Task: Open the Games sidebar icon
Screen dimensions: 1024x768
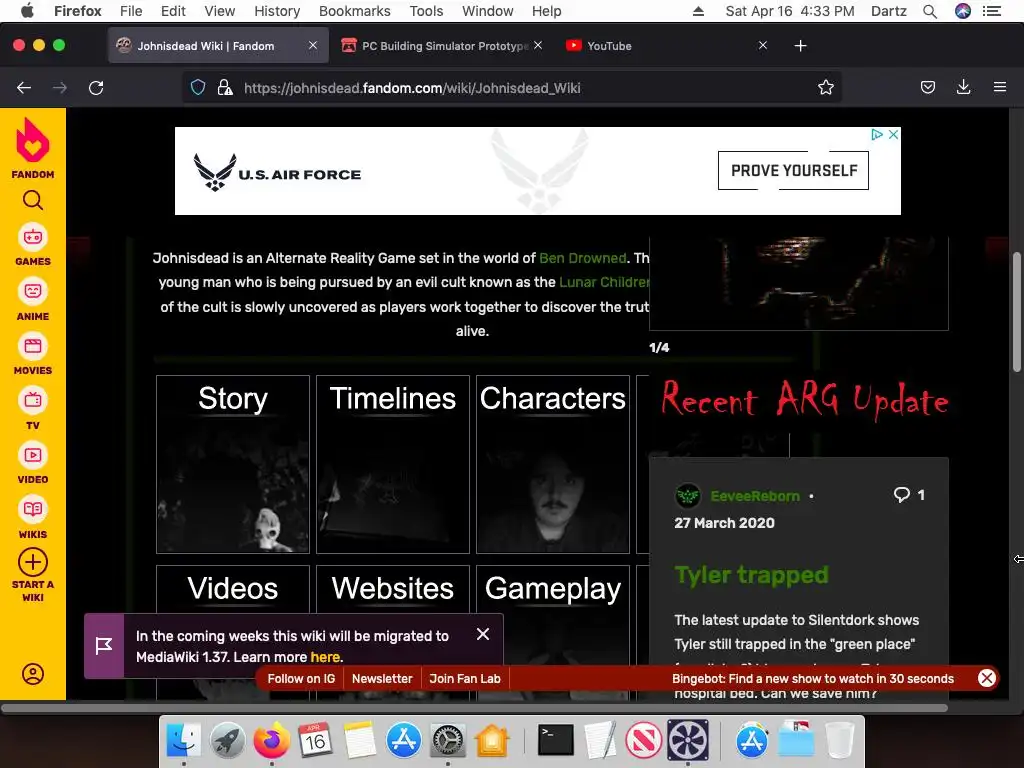Action: pos(33,237)
